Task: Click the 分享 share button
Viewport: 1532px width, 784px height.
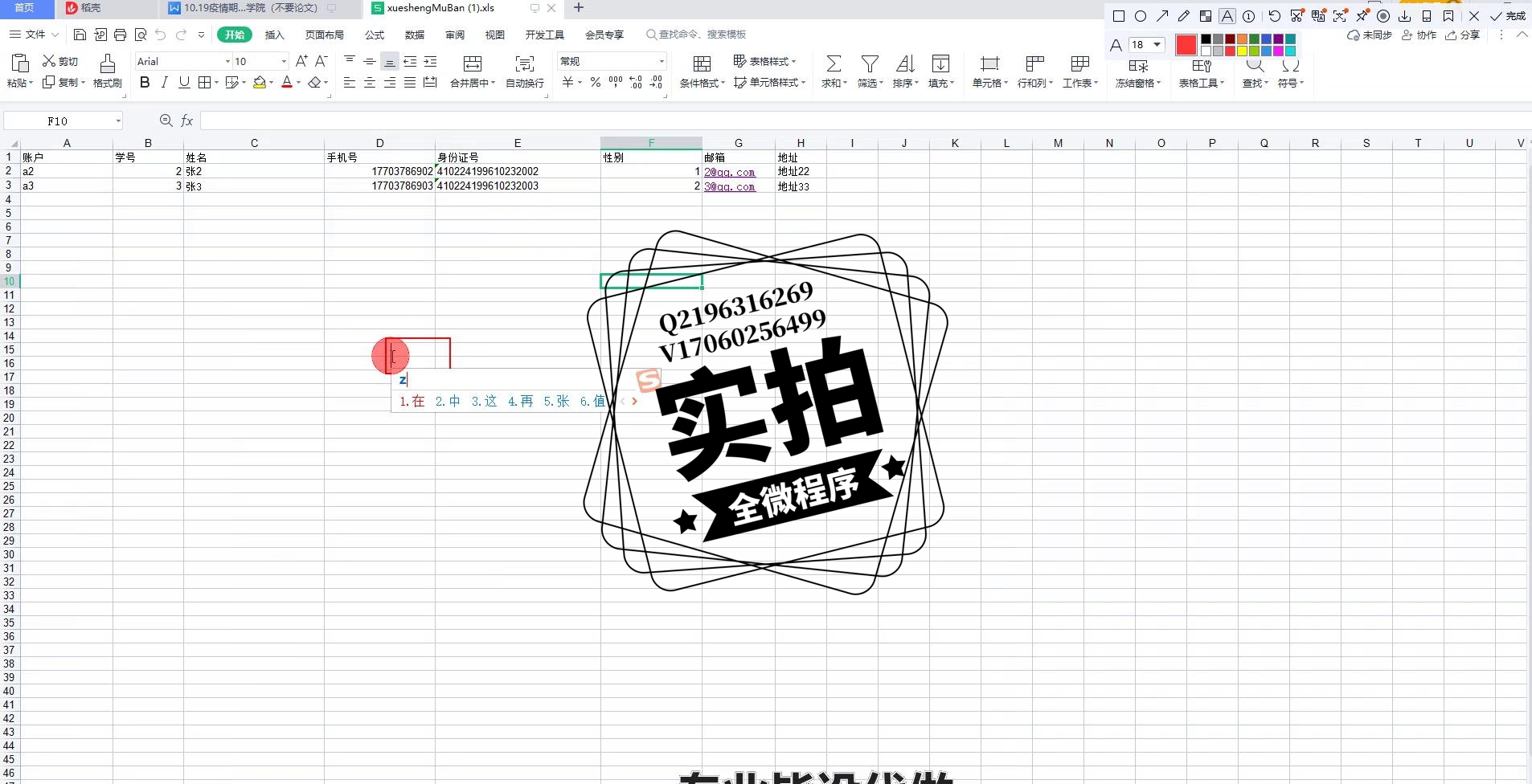Action: pos(1463,35)
